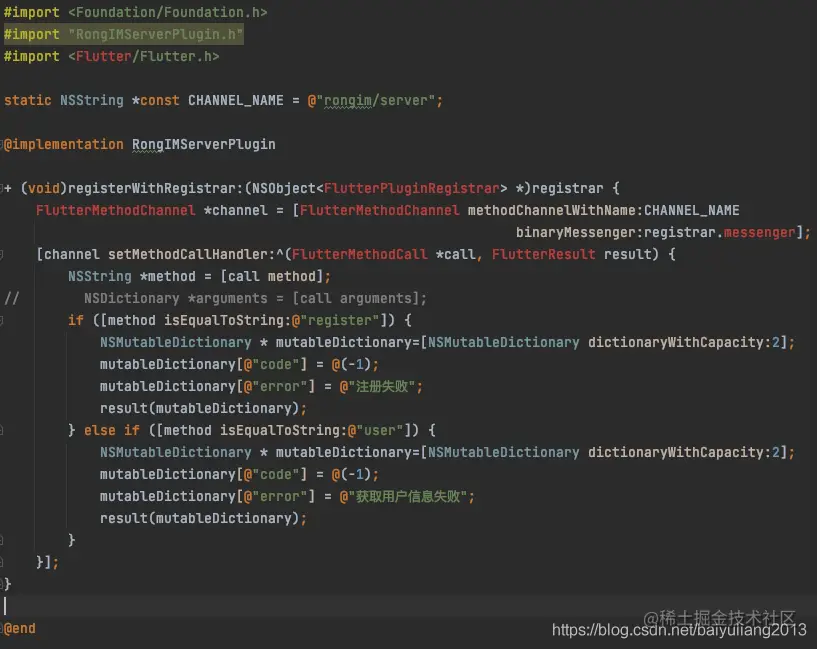Click the red messenger property
This screenshot has width=817, height=649.
(x=760, y=232)
